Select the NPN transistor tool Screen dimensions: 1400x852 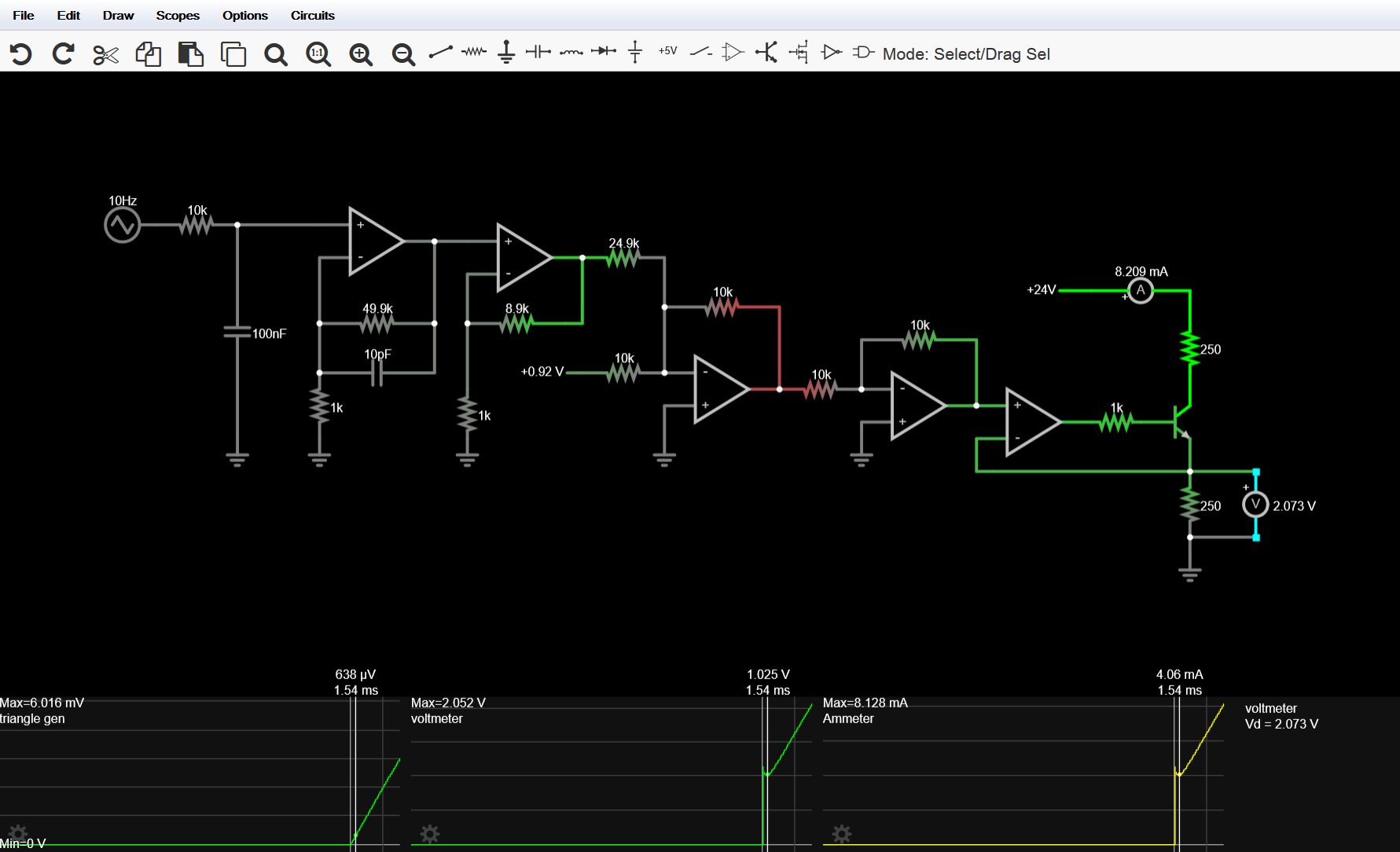click(x=766, y=53)
